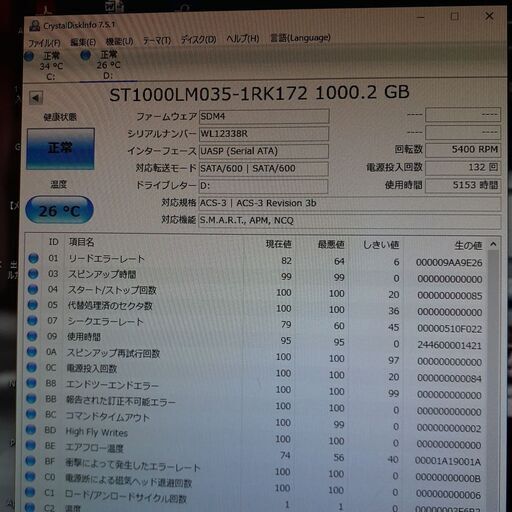512x512 pixels.
Task: Click the シリアルナンバー field WL12338R
Action: [x=264, y=134]
